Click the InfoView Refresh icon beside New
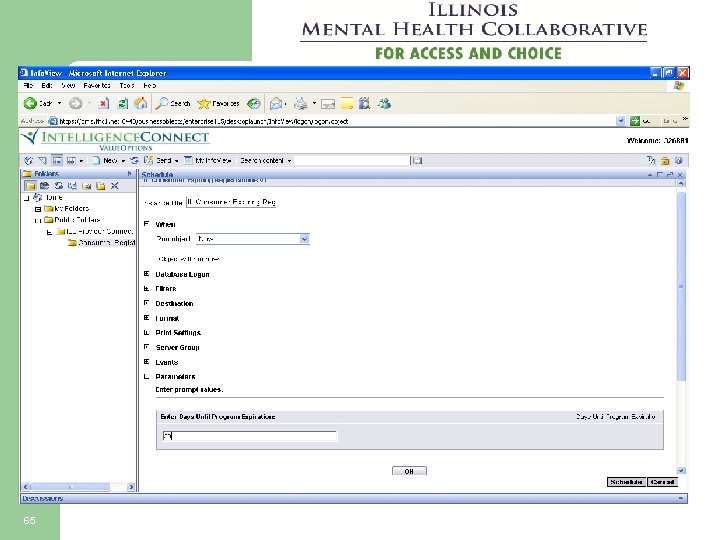The width and height of the screenshot is (720, 540). coord(135,160)
